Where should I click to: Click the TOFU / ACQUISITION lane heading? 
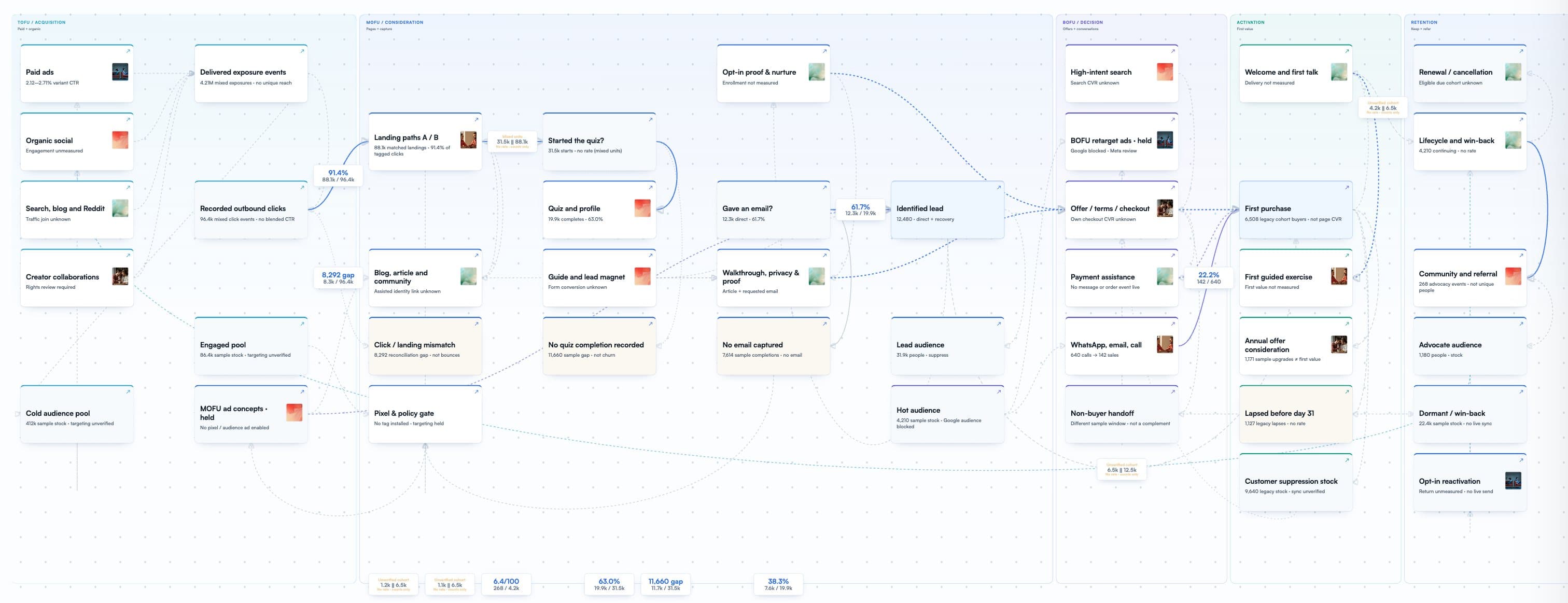pyautogui.click(x=41, y=22)
